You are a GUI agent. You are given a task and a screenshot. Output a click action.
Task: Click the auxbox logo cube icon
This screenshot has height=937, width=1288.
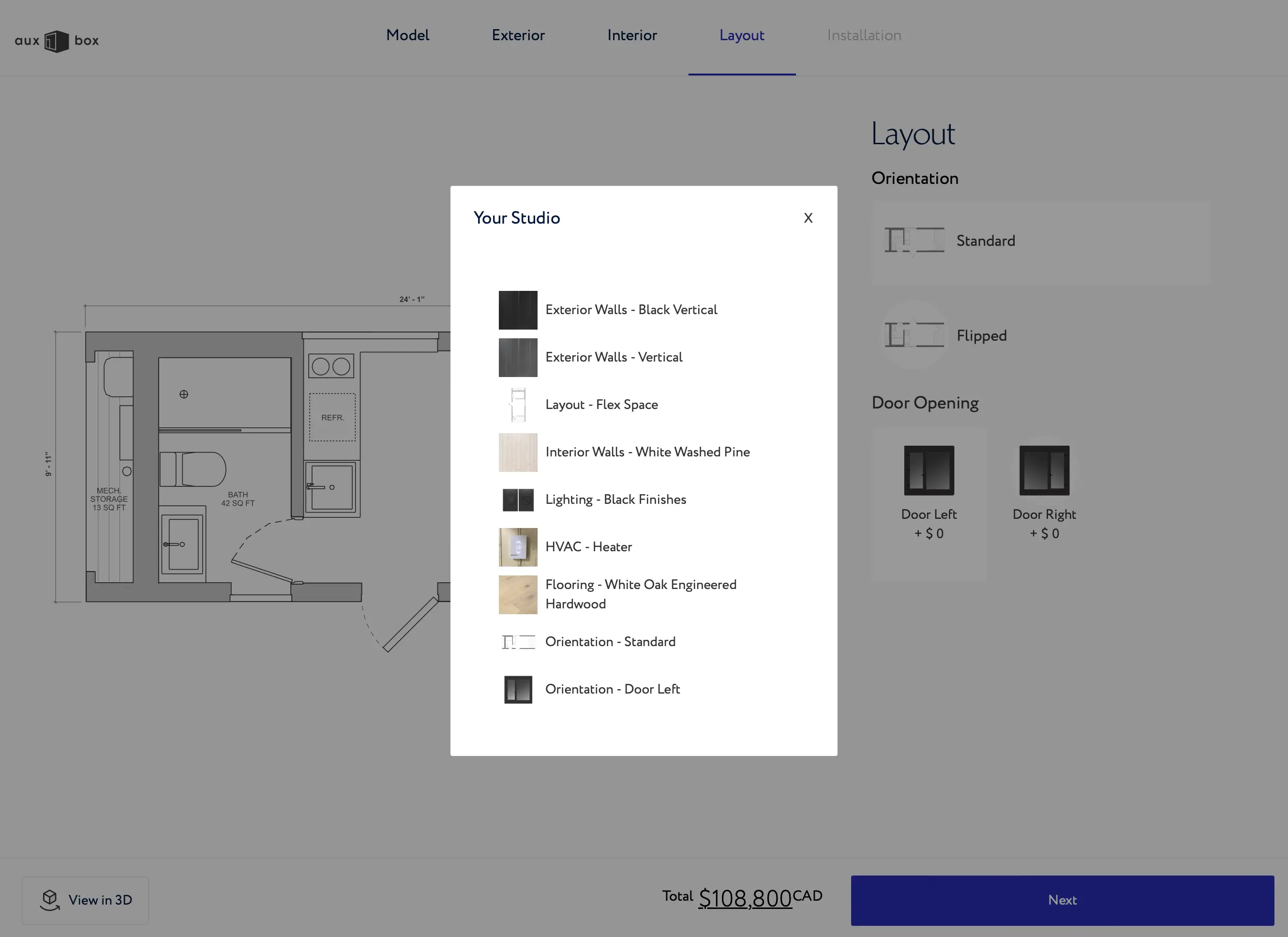click(x=56, y=41)
